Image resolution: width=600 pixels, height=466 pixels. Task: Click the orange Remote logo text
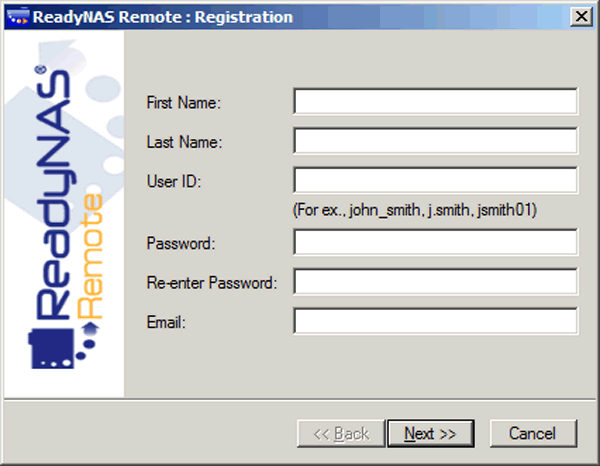click(x=90, y=256)
